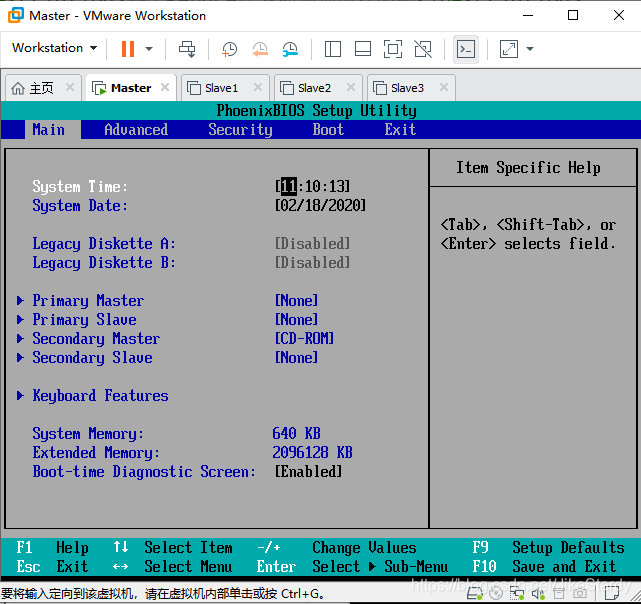Suspend the virtual machine with pause icon
Screen dimensions: 641x604
pyautogui.click(x=128, y=49)
